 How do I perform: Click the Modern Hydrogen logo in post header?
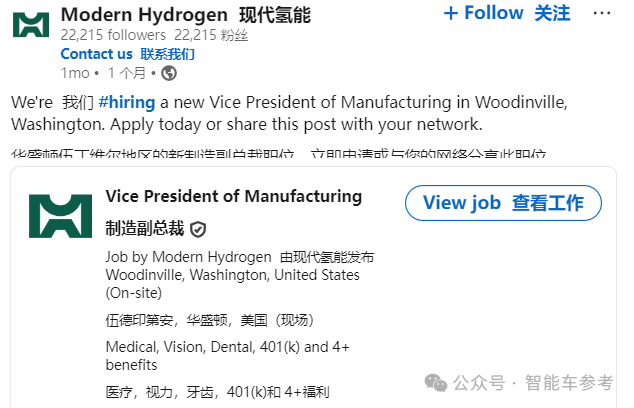click(31, 24)
